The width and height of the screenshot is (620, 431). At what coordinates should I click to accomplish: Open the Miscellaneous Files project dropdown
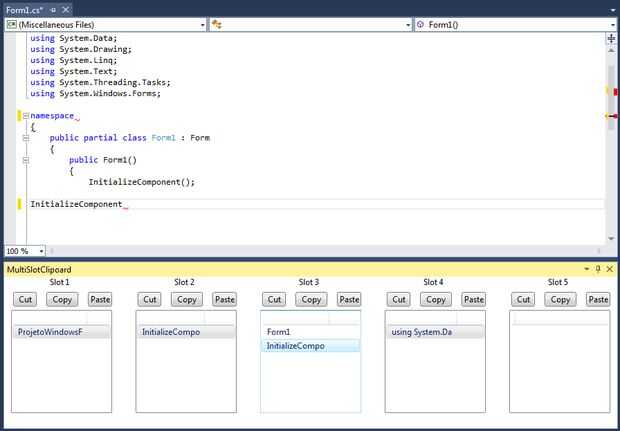[x=106, y=25]
